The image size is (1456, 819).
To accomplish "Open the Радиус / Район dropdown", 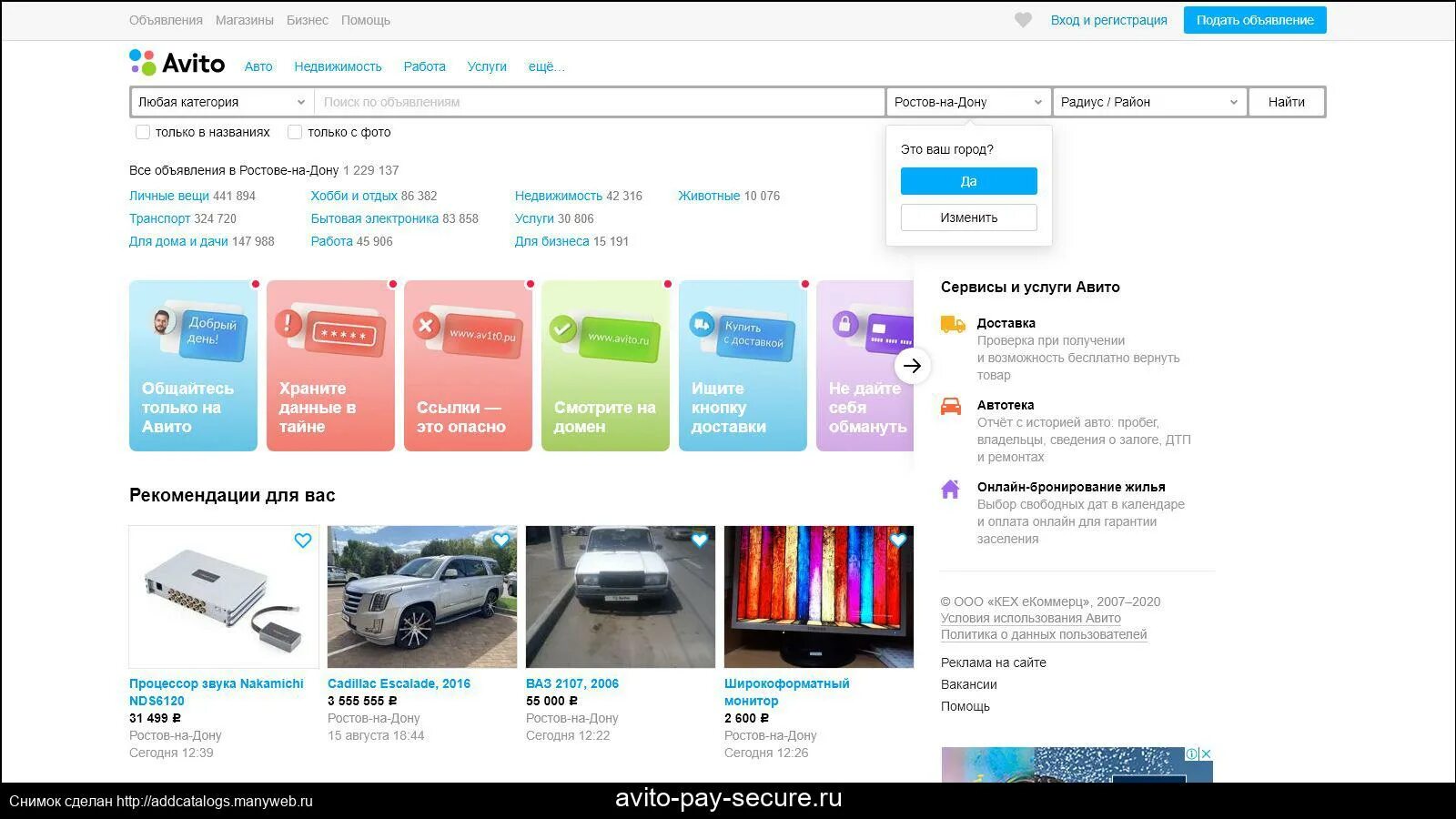I will (x=1150, y=102).
